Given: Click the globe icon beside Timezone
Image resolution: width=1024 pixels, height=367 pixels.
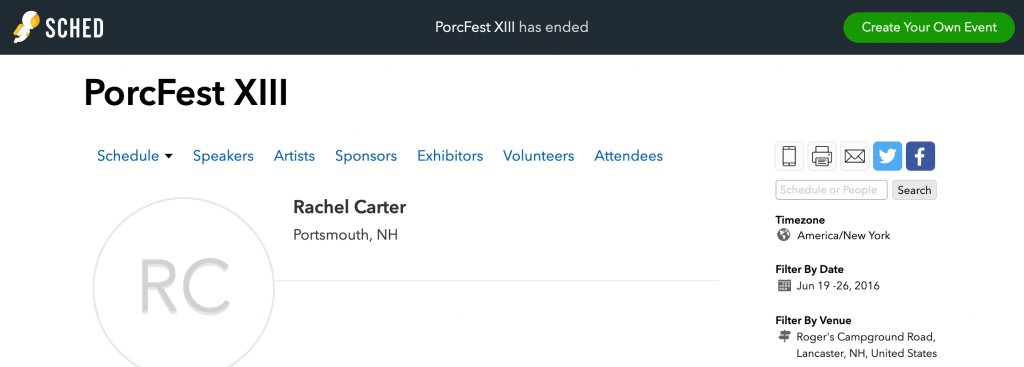Looking at the screenshot, I should point(784,235).
